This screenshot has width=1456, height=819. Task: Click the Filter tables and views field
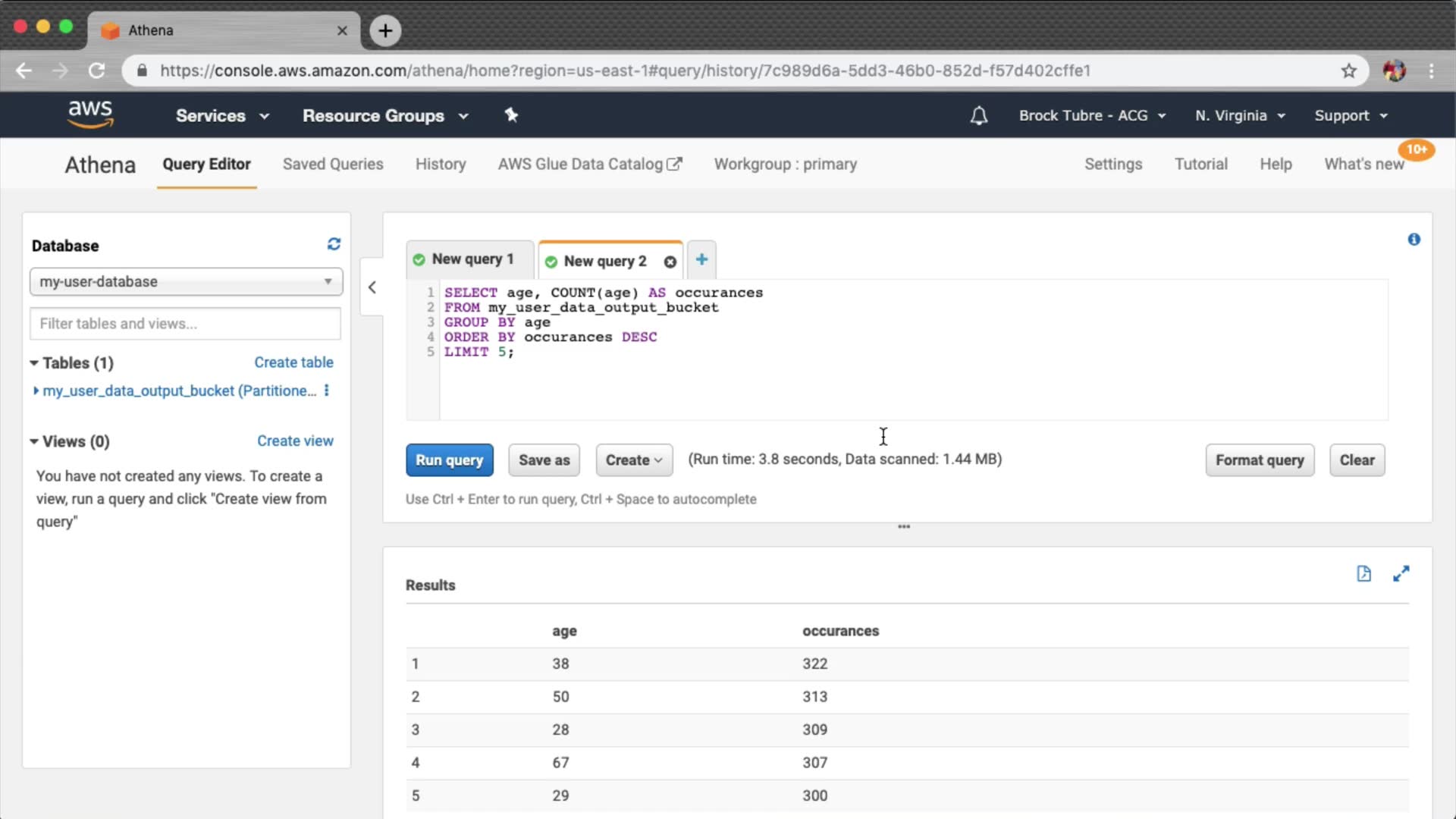(x=185, y=324)
